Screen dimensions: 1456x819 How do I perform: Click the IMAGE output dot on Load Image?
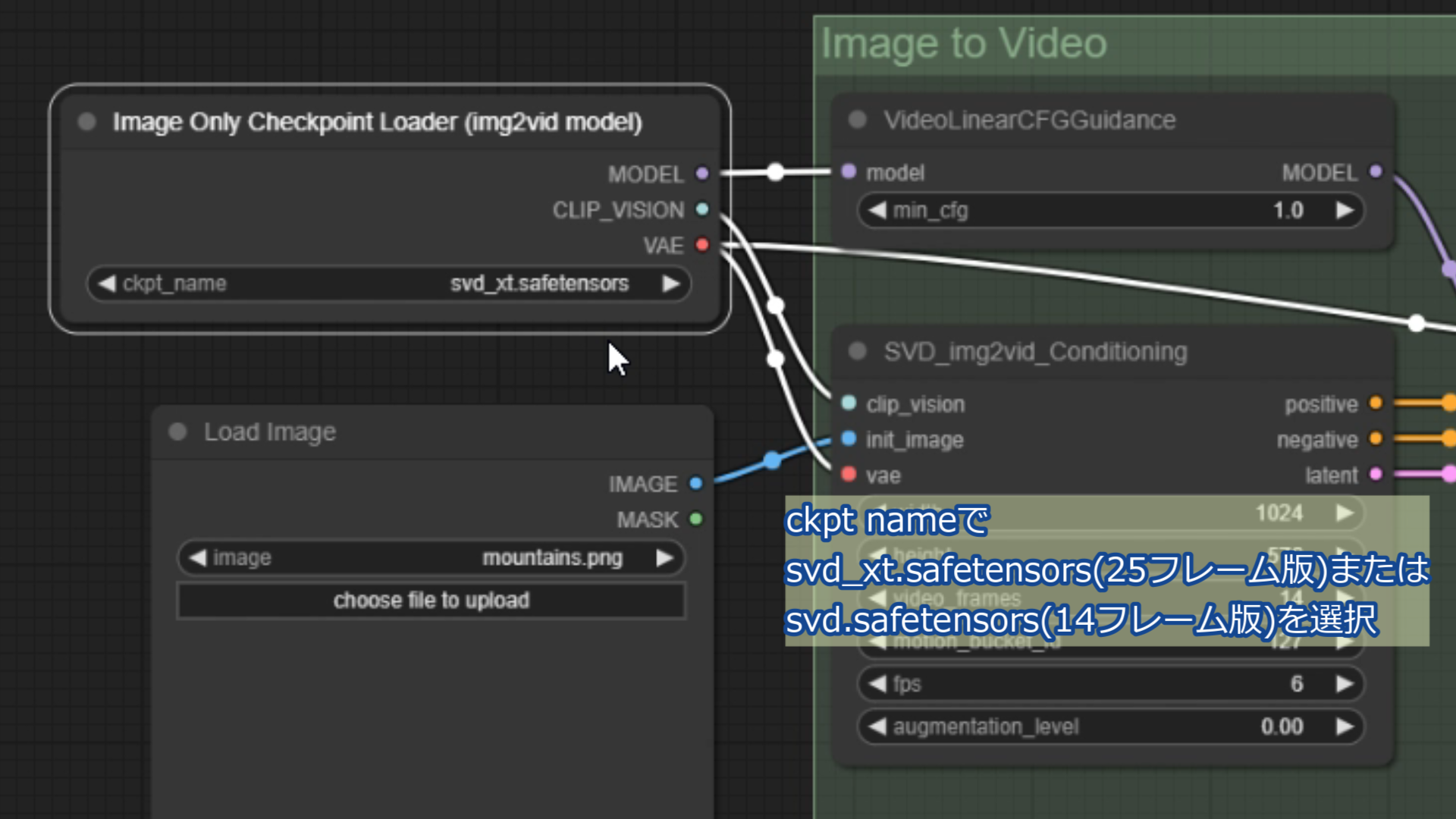(697, 483)
